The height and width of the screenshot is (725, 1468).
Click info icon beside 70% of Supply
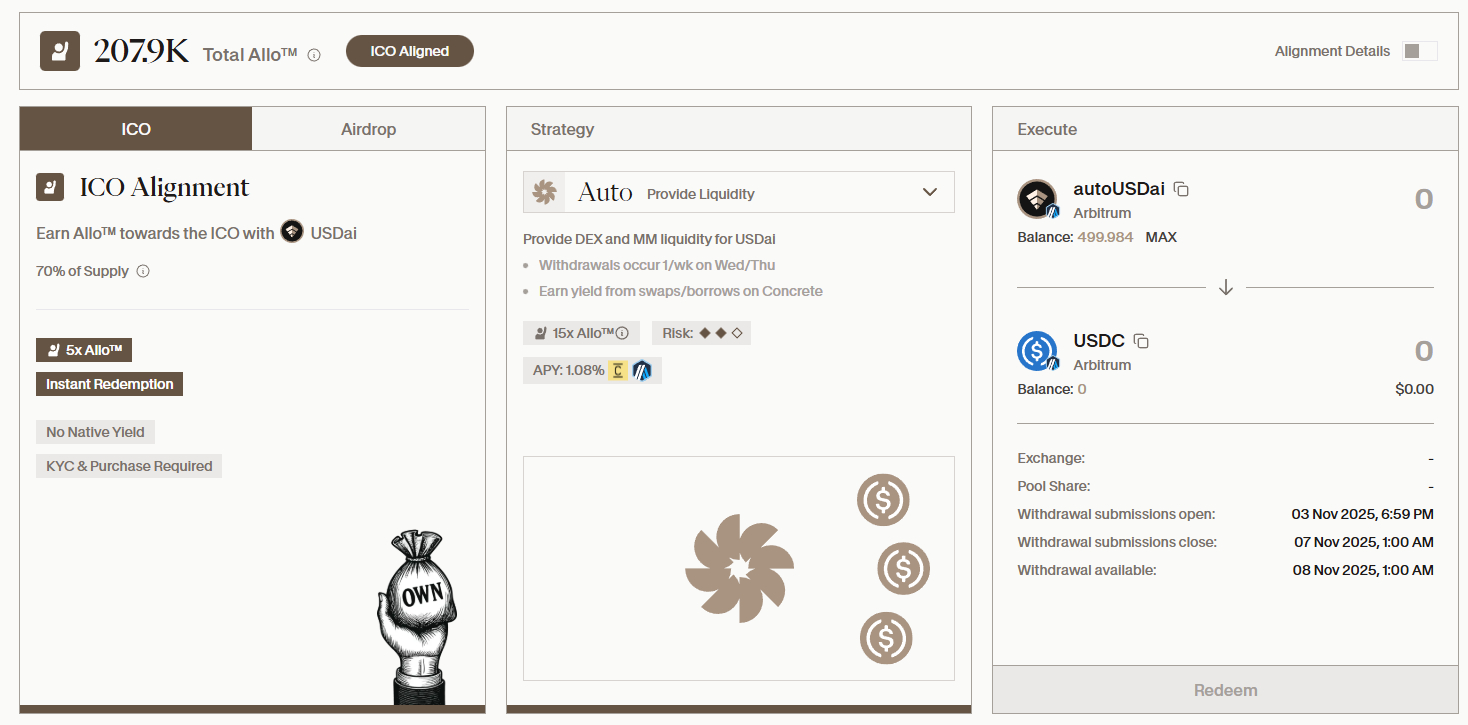tap(143, 271)
